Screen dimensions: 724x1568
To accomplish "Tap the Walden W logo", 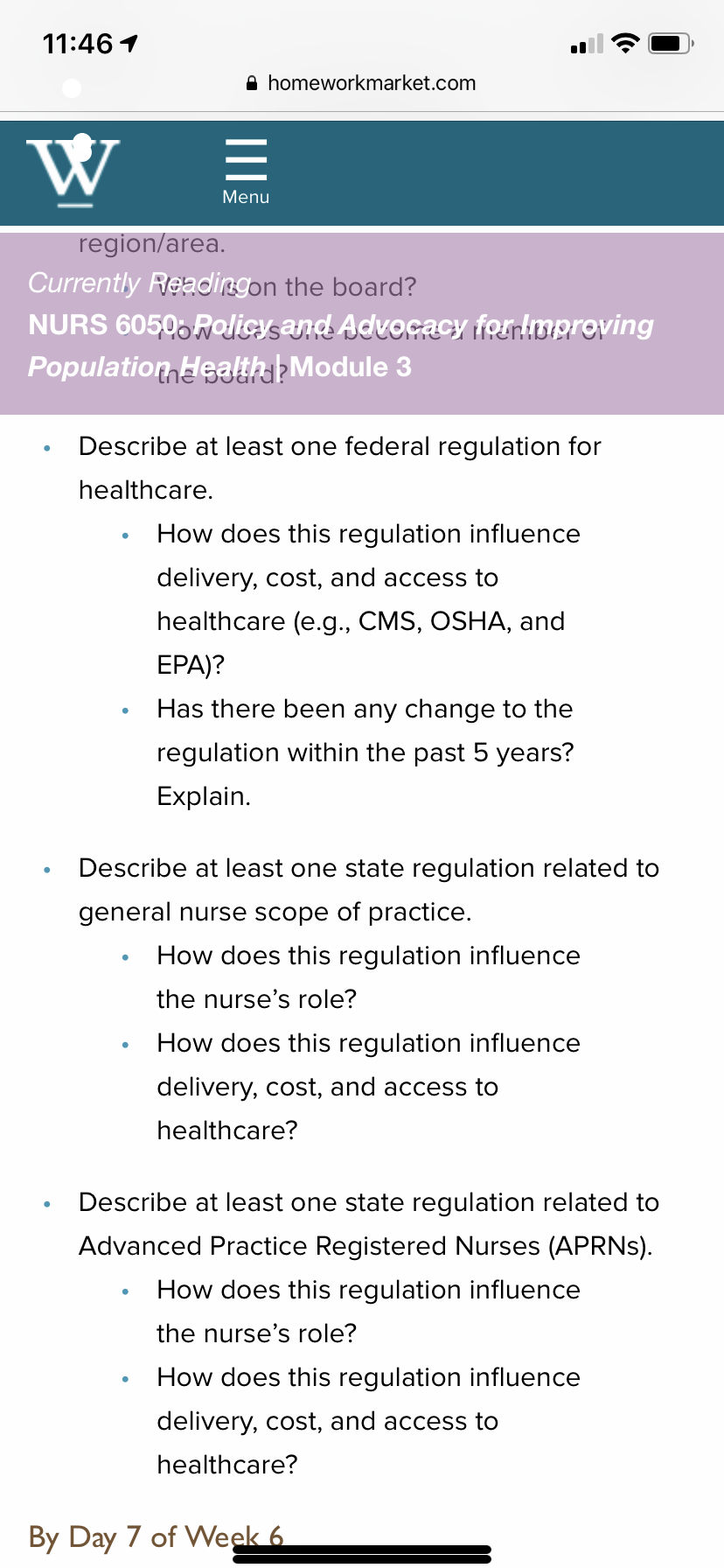I will 73,172.
